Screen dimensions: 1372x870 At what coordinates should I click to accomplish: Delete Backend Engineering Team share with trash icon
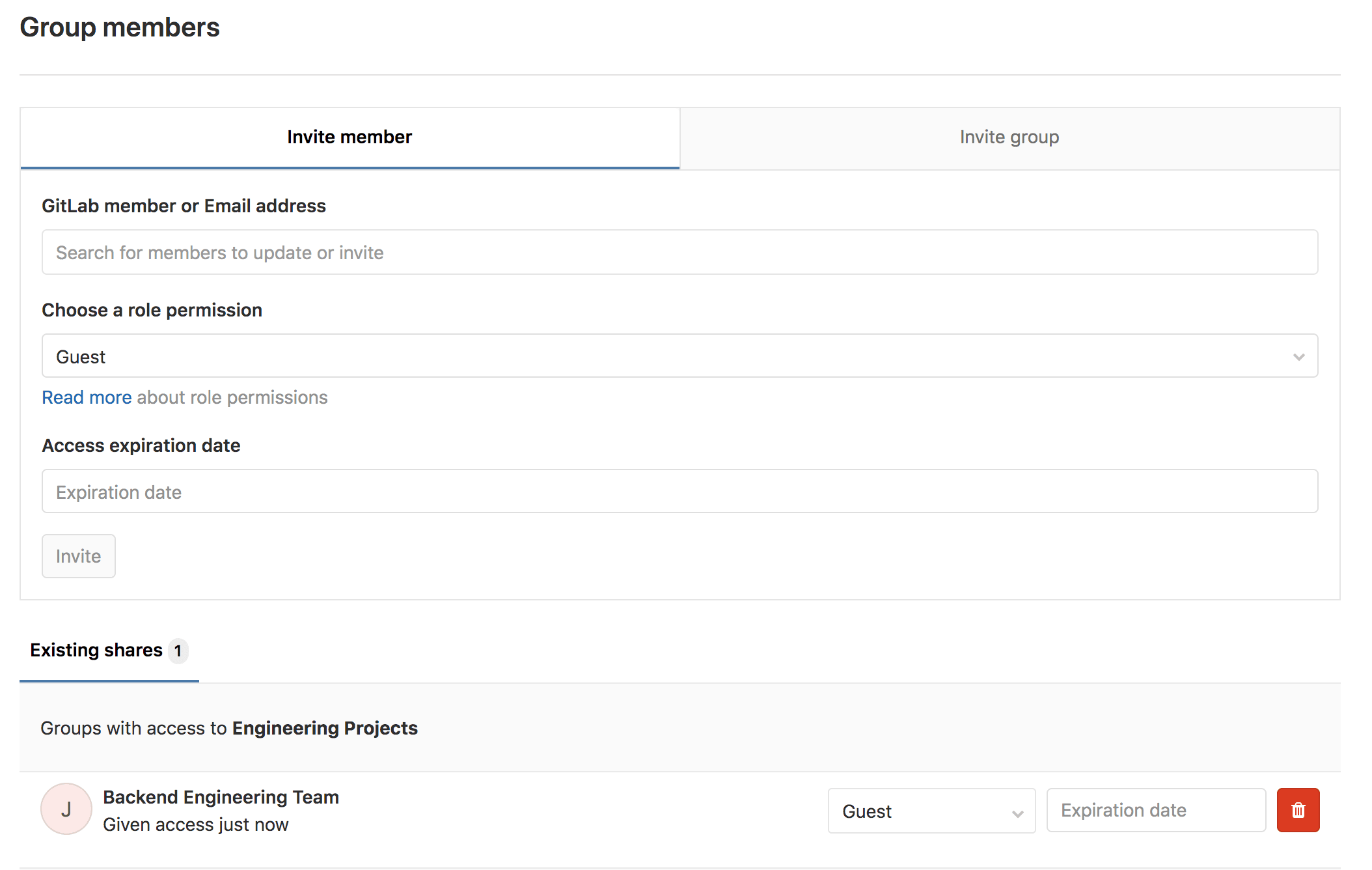coord(1298,810)
